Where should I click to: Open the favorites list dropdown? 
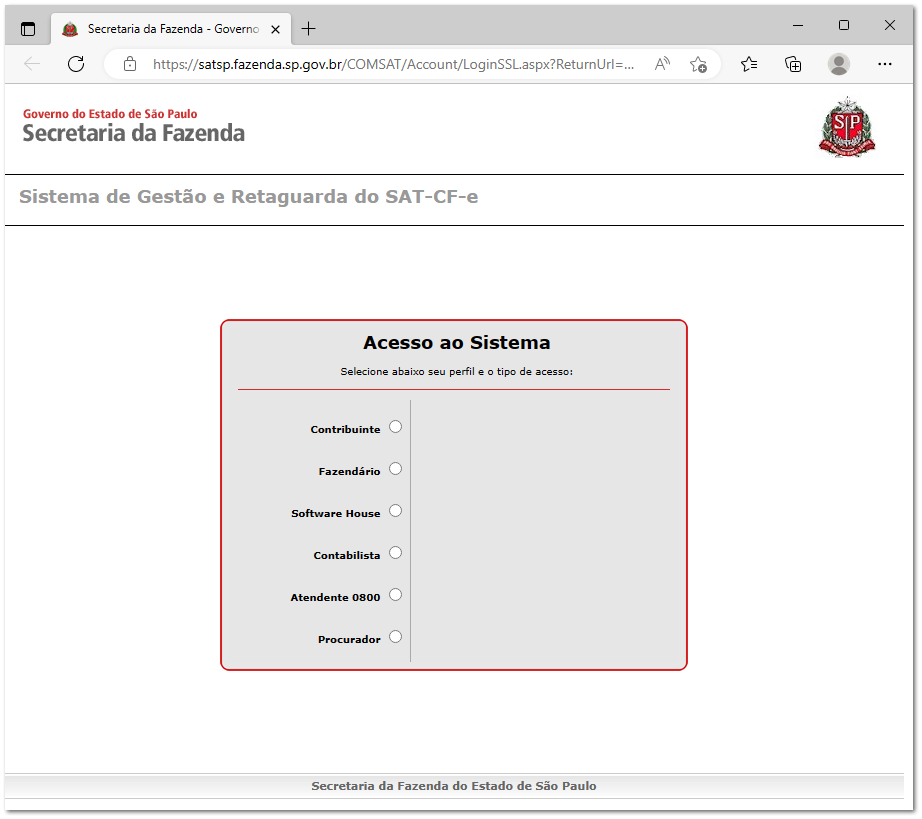tap(748, 63)
